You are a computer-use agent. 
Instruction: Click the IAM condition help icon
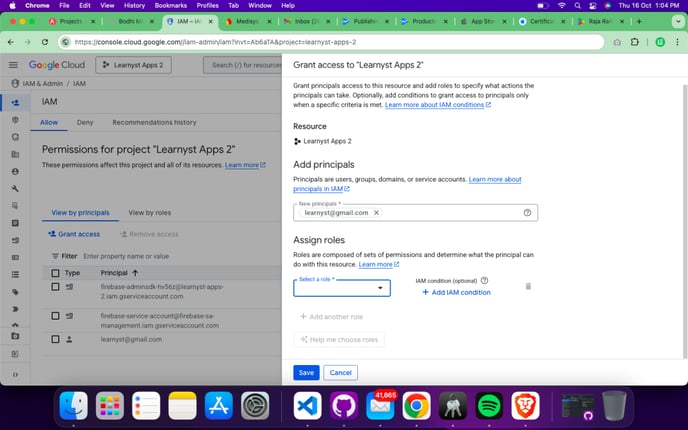point(485,281)
